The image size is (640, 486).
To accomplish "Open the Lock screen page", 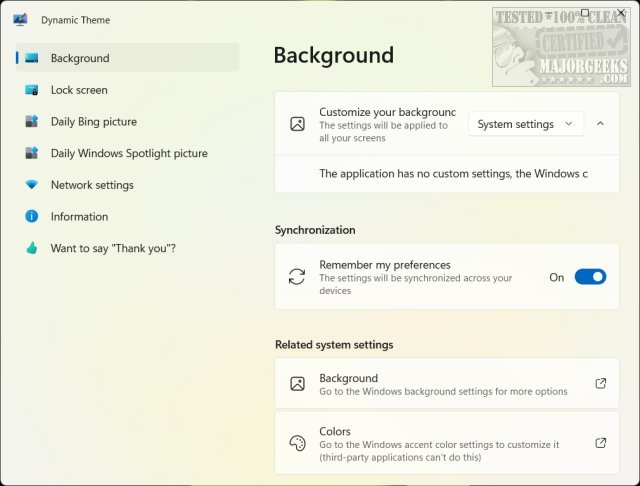I will [x=79, y=90].
